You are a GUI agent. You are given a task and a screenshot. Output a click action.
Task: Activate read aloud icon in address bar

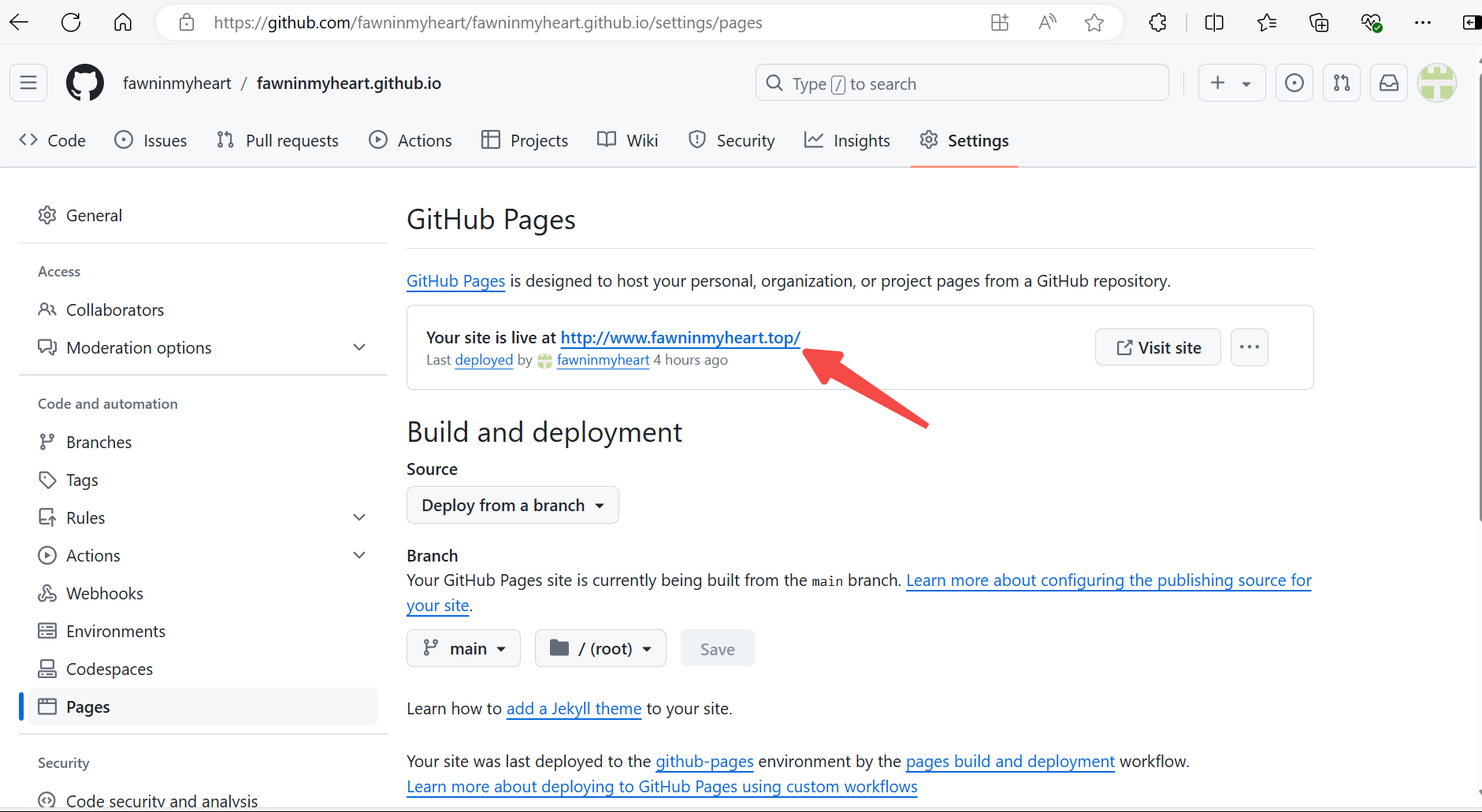(1047, 22)
